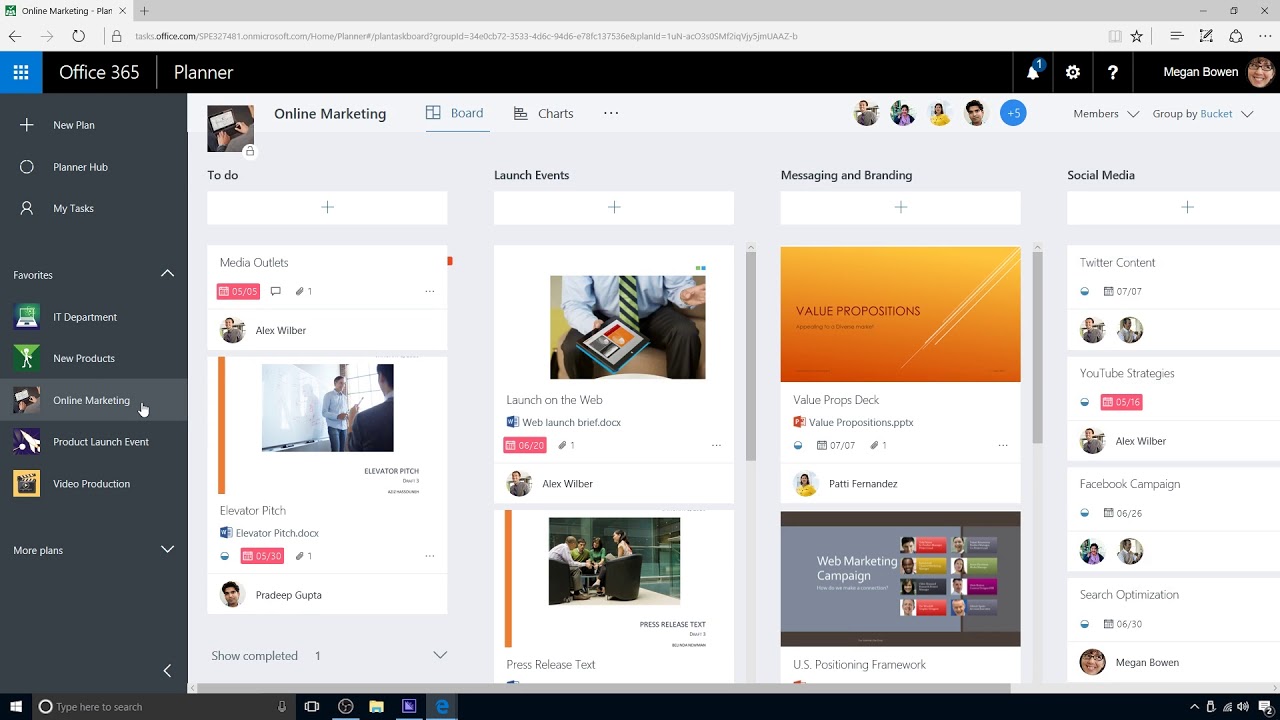Open the Value Propositions slide thumbnail
This screenshot has width=1280, height=720.
tap(901, 314)
